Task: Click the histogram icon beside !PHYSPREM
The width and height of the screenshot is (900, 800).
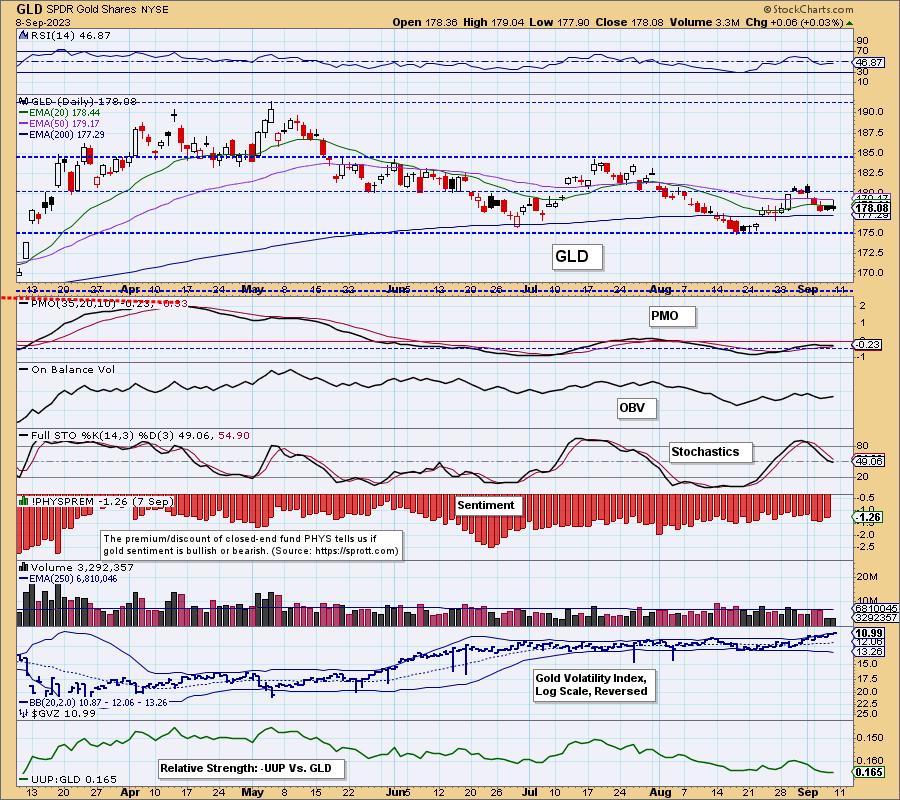Action: 24,501
